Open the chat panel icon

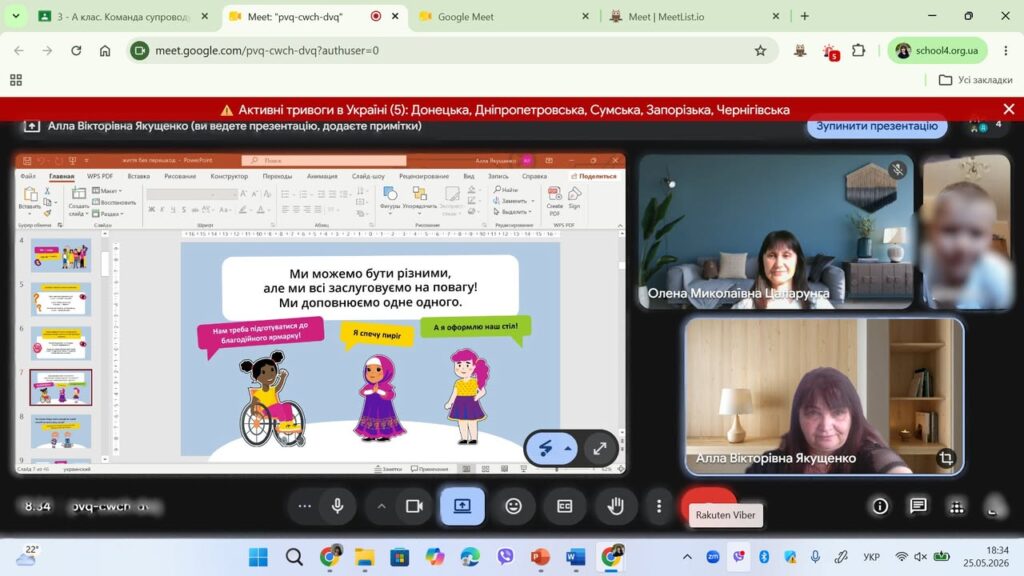coord(918,506)
